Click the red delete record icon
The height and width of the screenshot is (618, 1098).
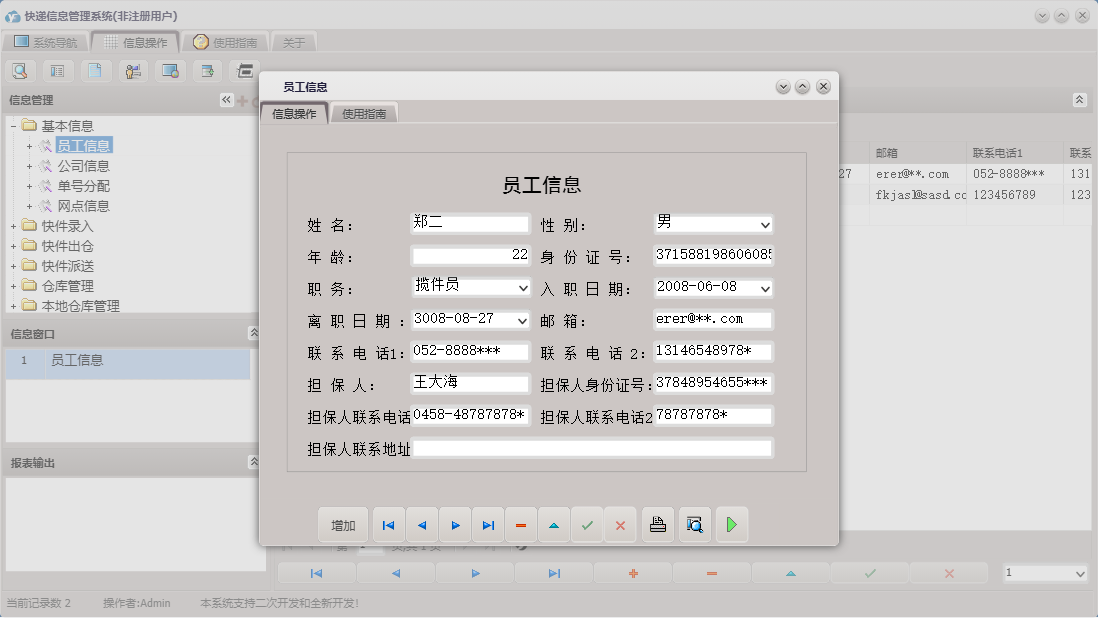coord(520,524)
